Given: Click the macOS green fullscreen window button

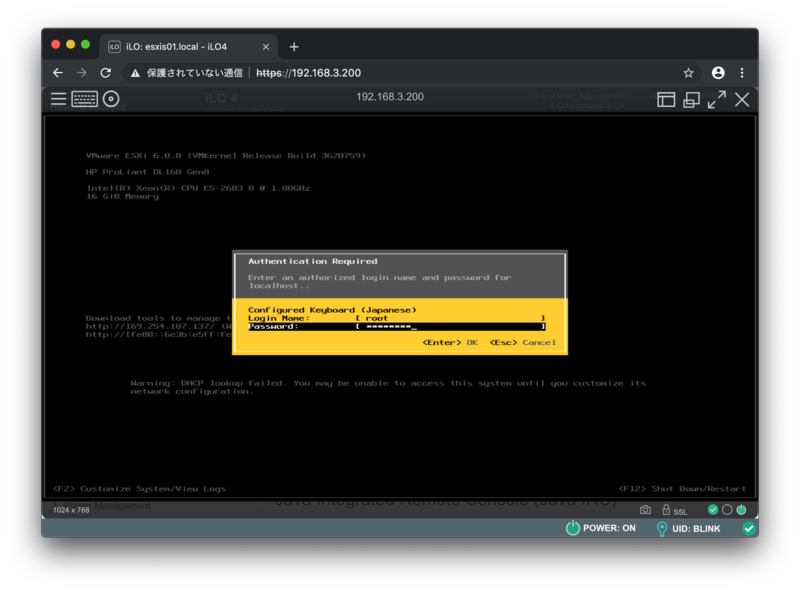Looking at the screenshot, I should click(x=85, y=44).
